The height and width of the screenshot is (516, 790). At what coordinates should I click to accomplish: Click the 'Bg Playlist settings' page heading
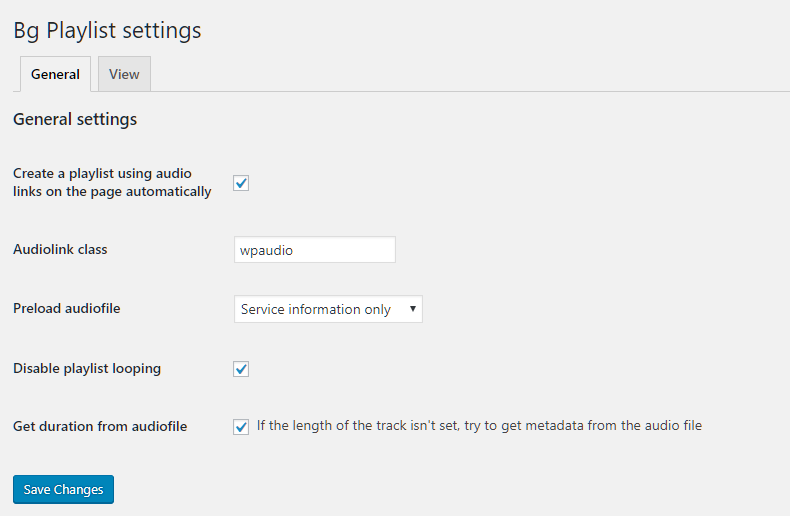pyautogui.click(x=107, y=31)
